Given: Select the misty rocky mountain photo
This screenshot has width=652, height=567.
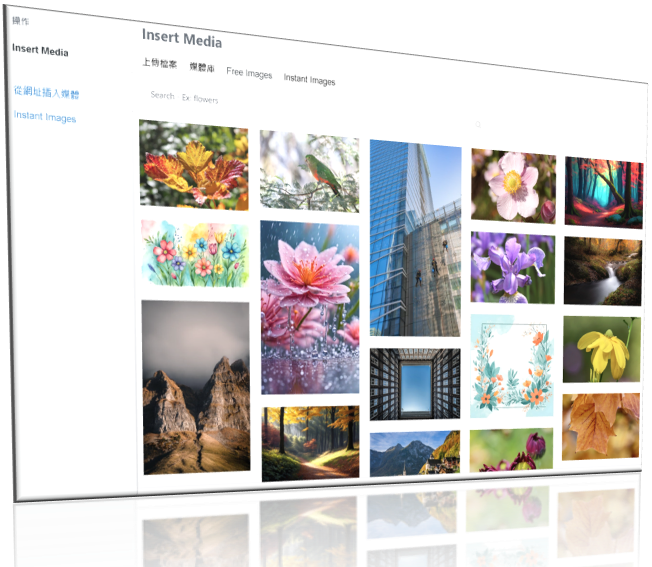Looking at the screenshot, I should click(196, 386).
